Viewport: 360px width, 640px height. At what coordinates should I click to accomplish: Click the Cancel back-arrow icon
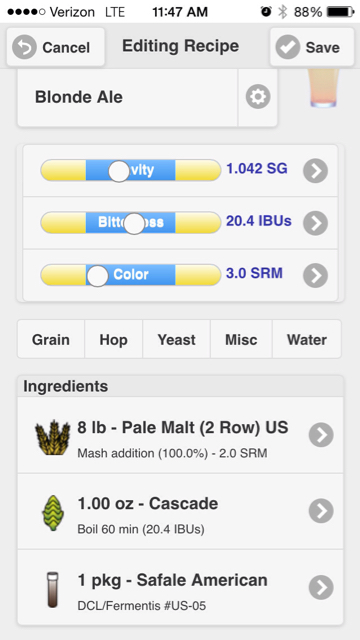(24, 47)
